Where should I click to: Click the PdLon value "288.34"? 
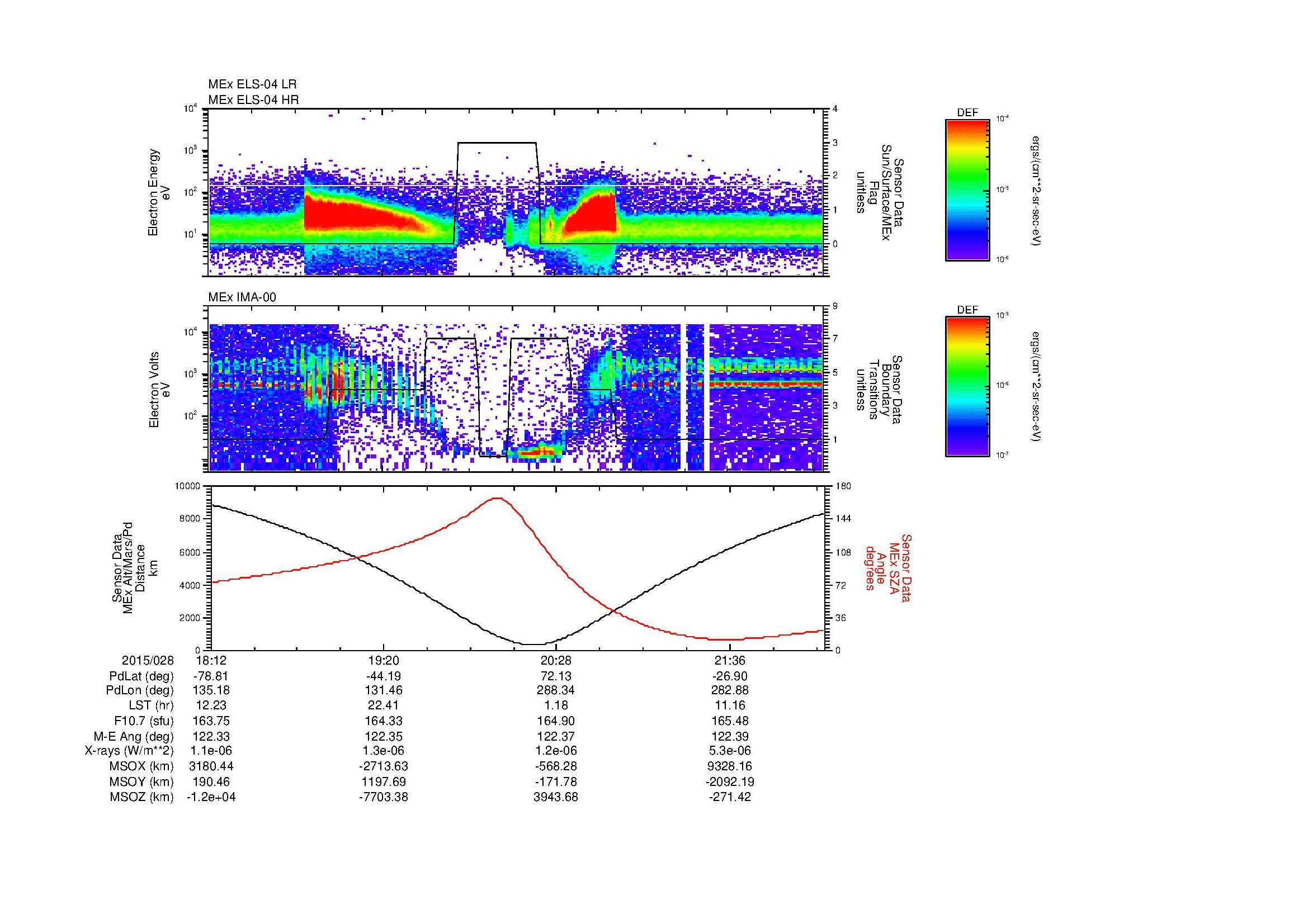coord(556,690)
